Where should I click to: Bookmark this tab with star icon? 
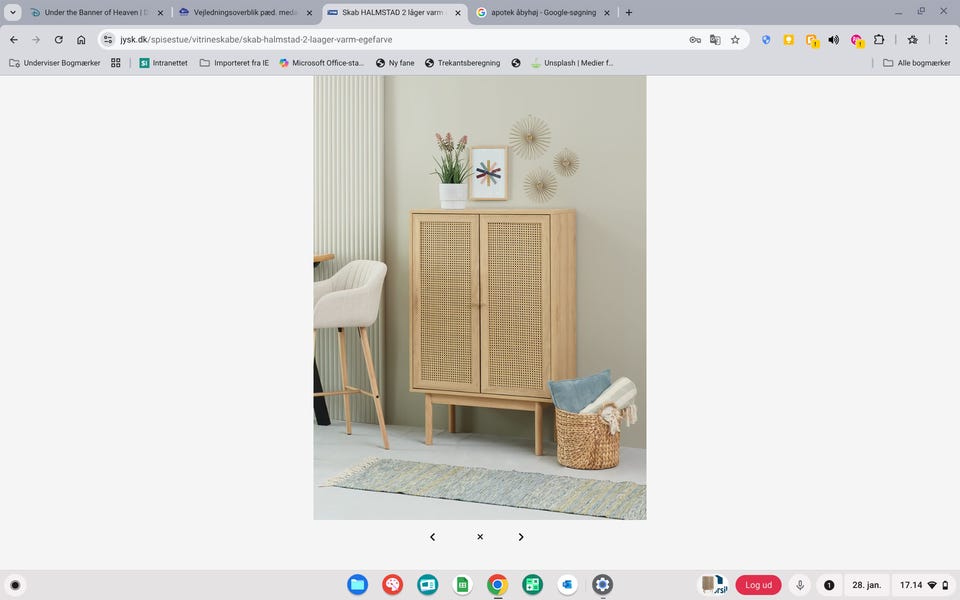735,40
